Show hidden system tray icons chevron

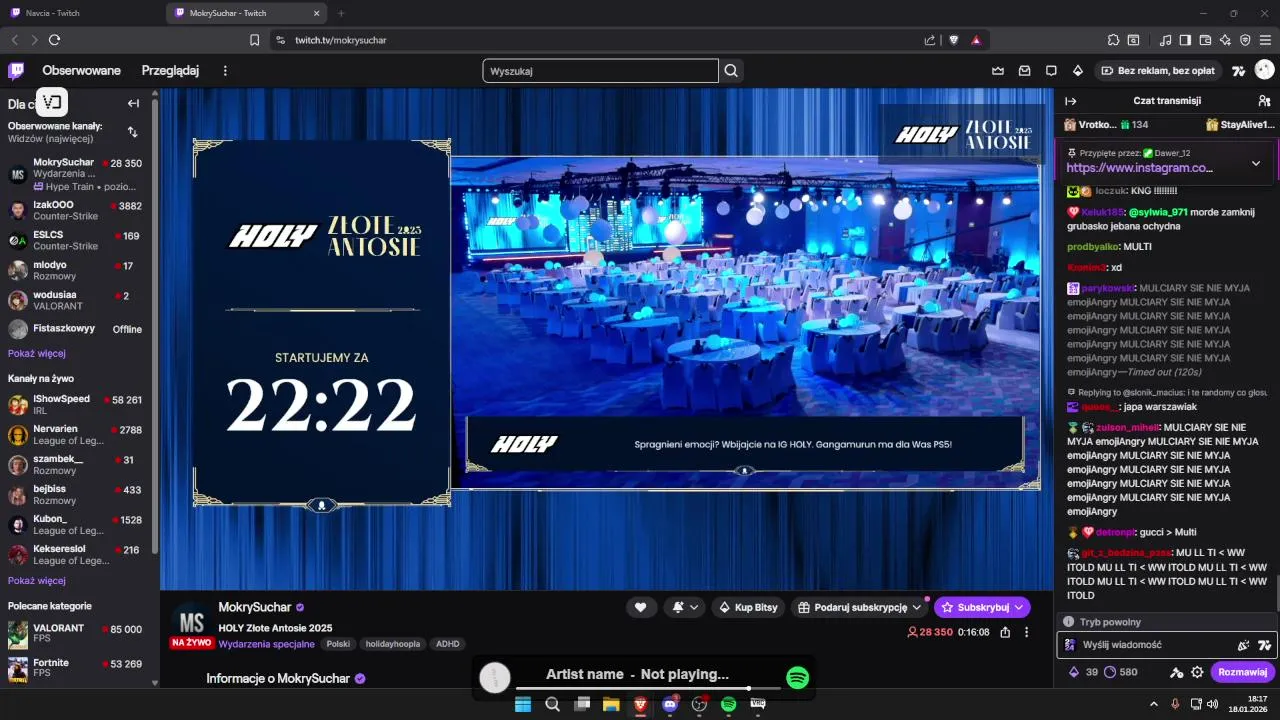point(1153,704)
